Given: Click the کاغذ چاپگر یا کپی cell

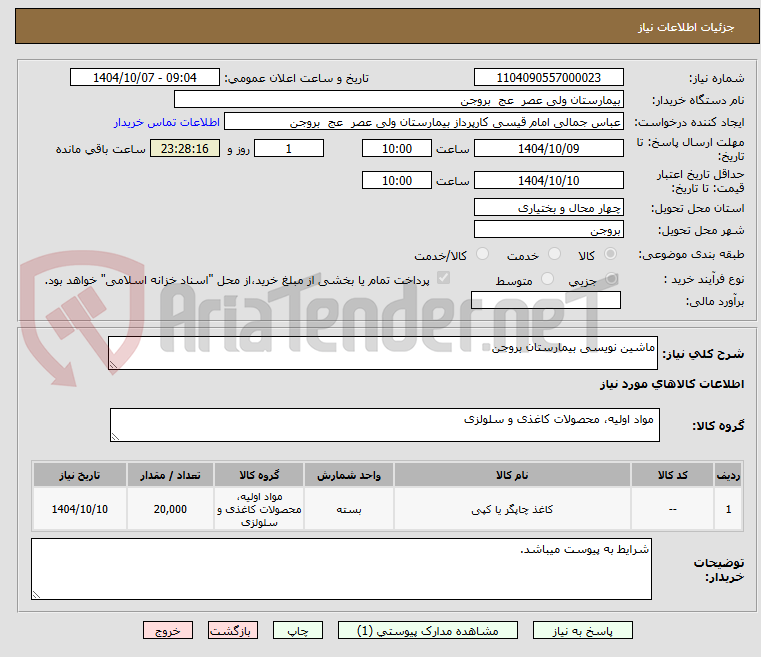Looking at the screenshot, I should 513,509.
